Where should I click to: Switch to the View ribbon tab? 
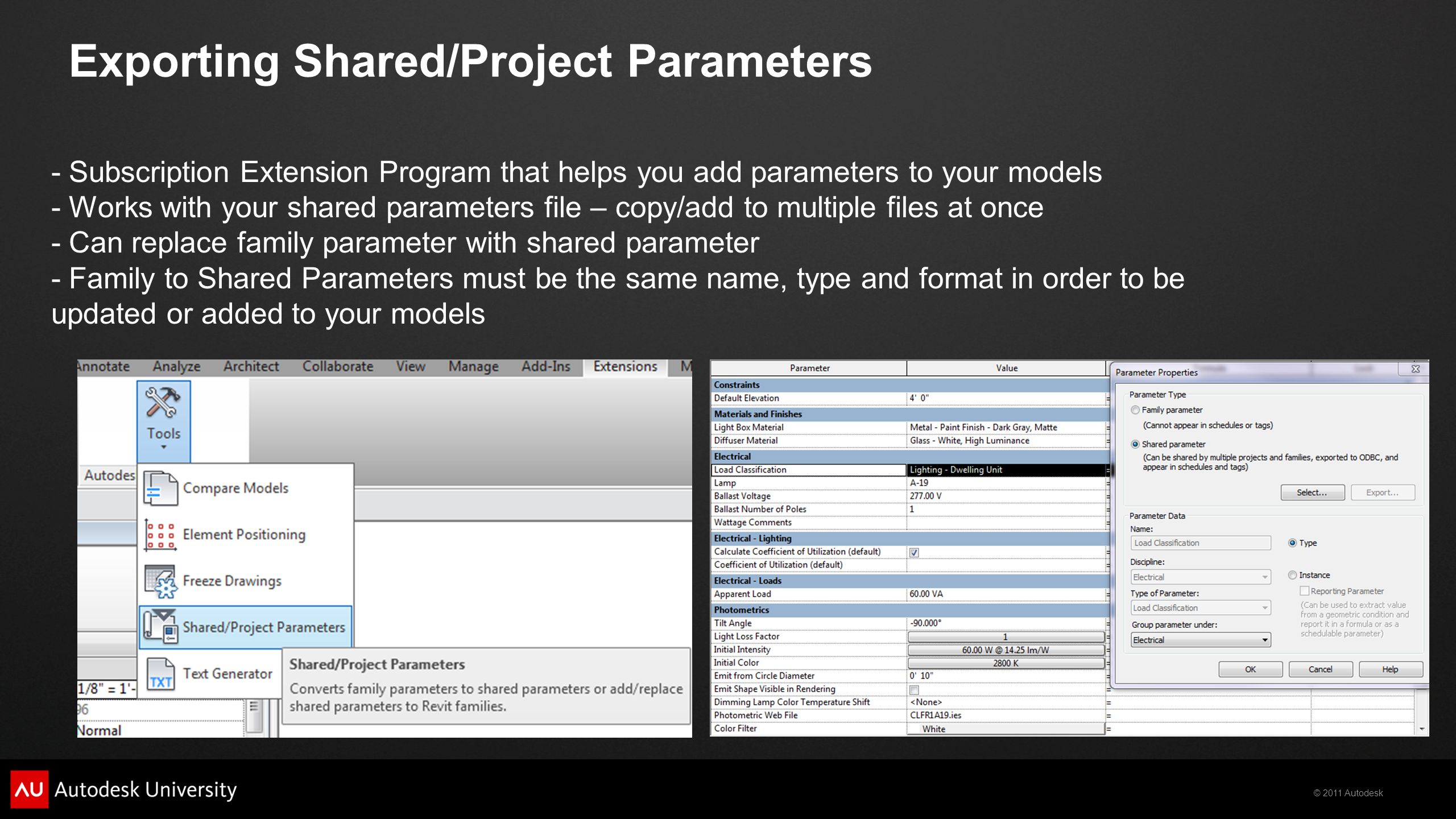pyautogui.click(x=411, y=367)
